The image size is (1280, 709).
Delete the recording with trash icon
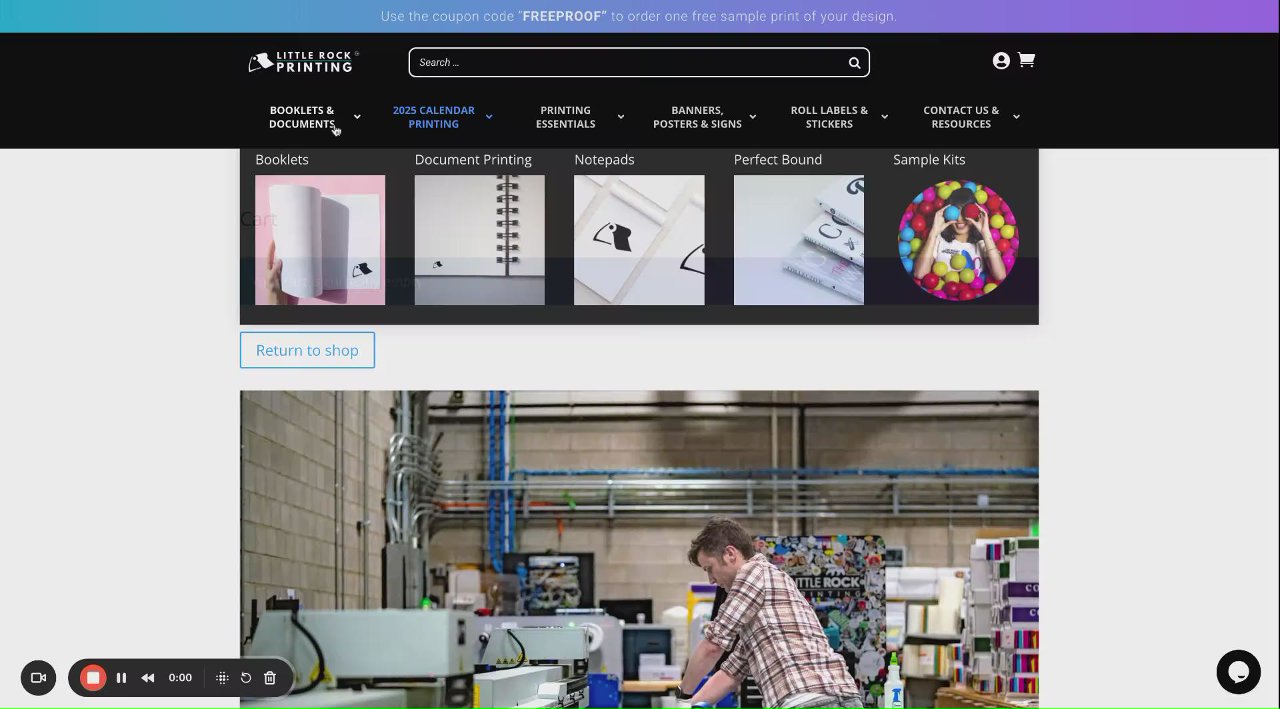tap(270, 678)
